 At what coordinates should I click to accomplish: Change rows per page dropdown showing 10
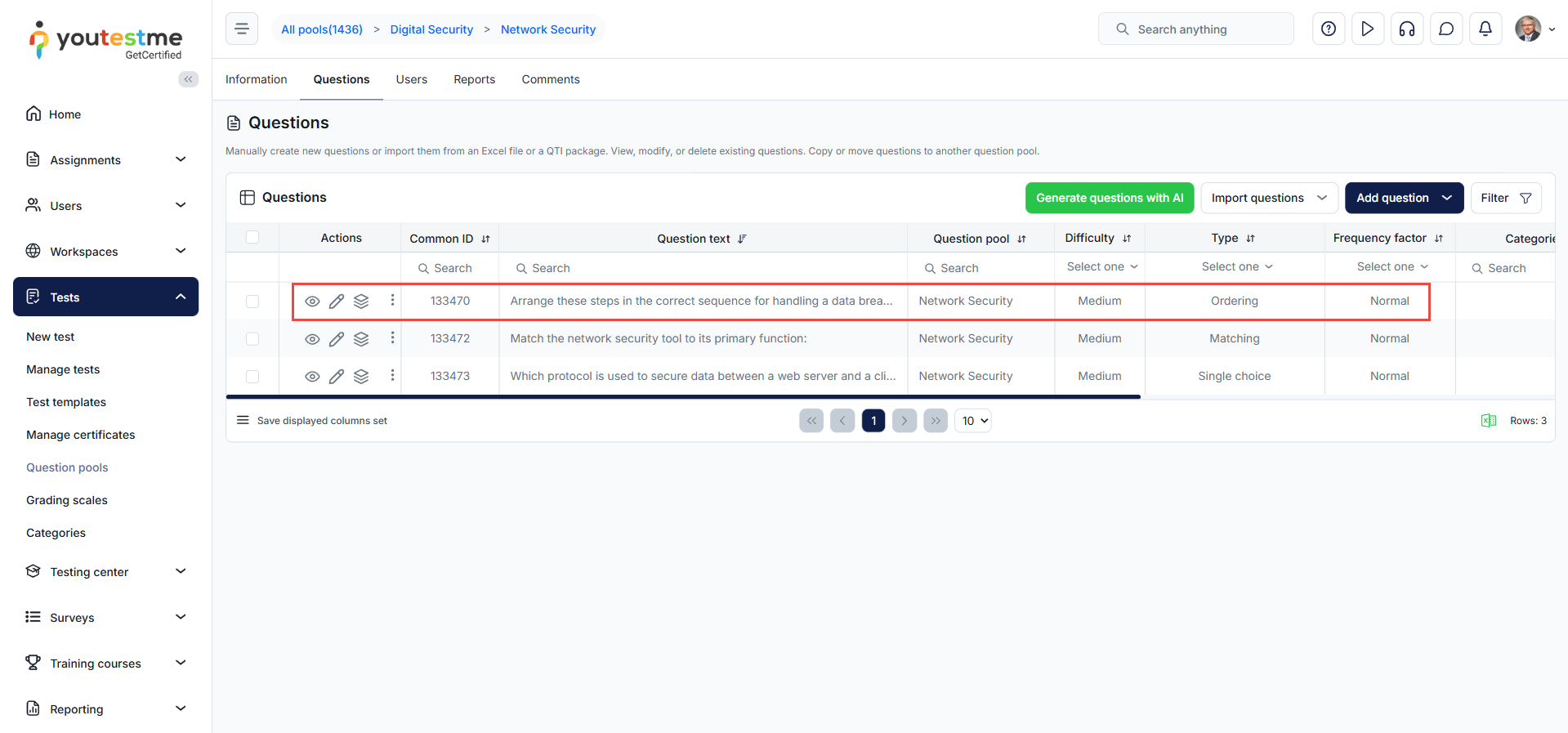[973, 421]
